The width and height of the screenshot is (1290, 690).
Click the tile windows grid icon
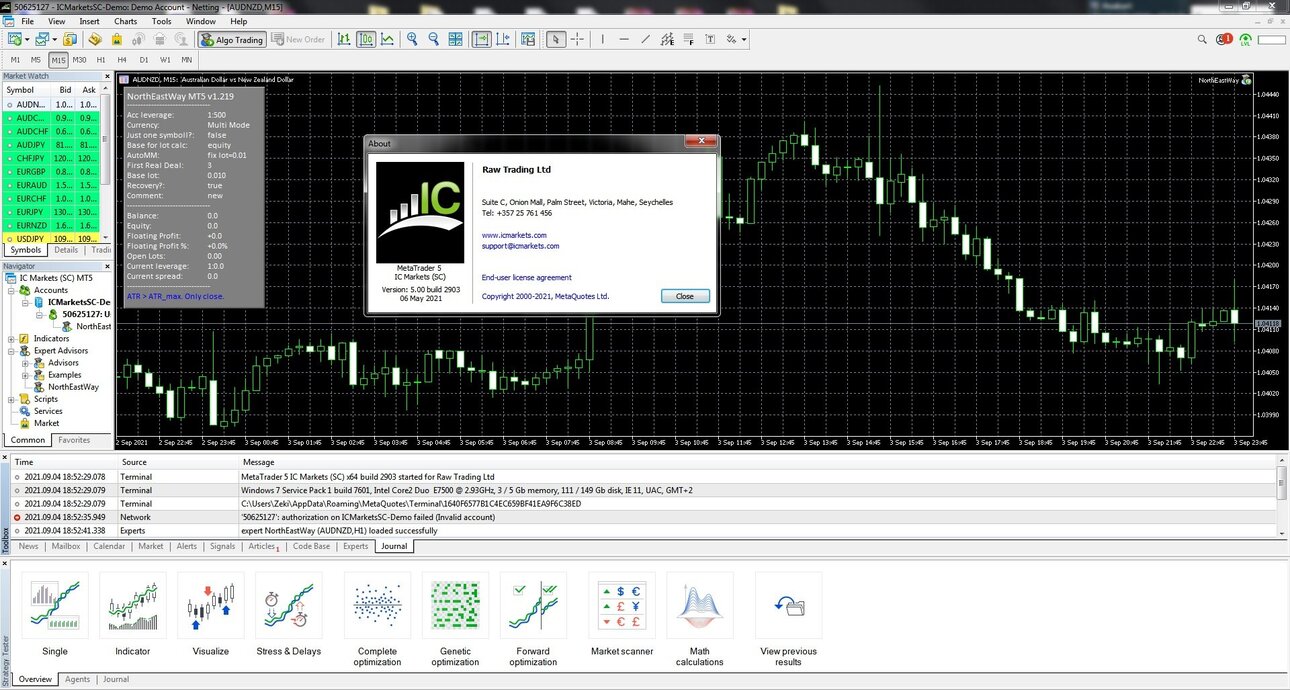tap(456, 39)
